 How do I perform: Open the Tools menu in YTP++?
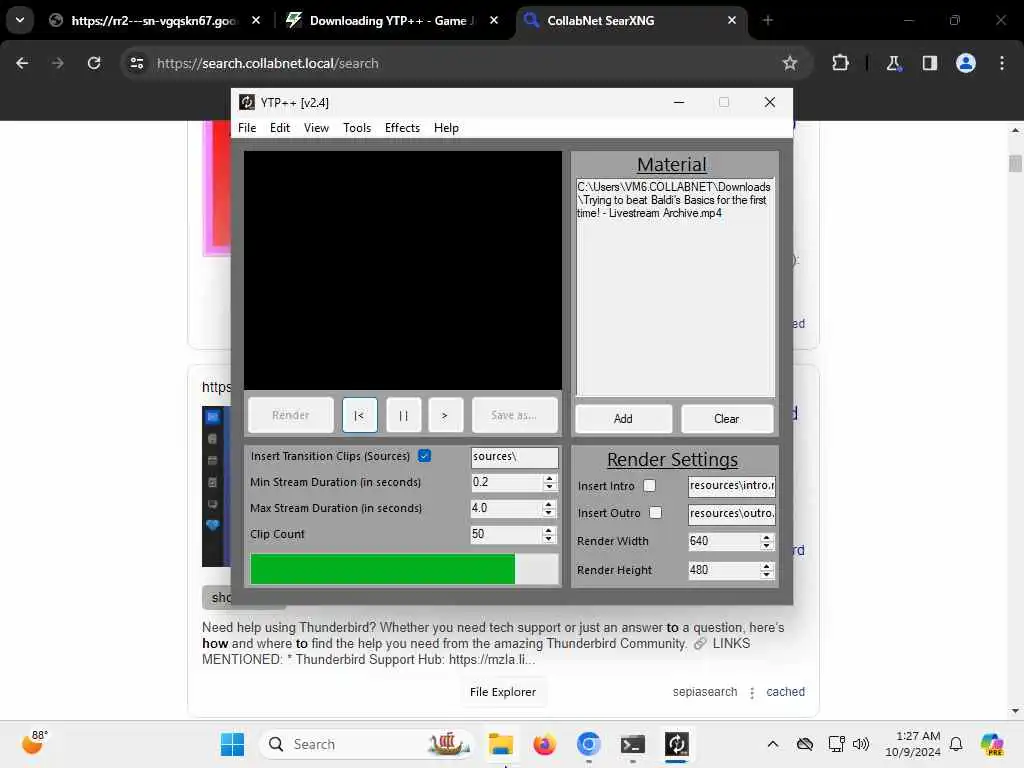click(357, 128)
